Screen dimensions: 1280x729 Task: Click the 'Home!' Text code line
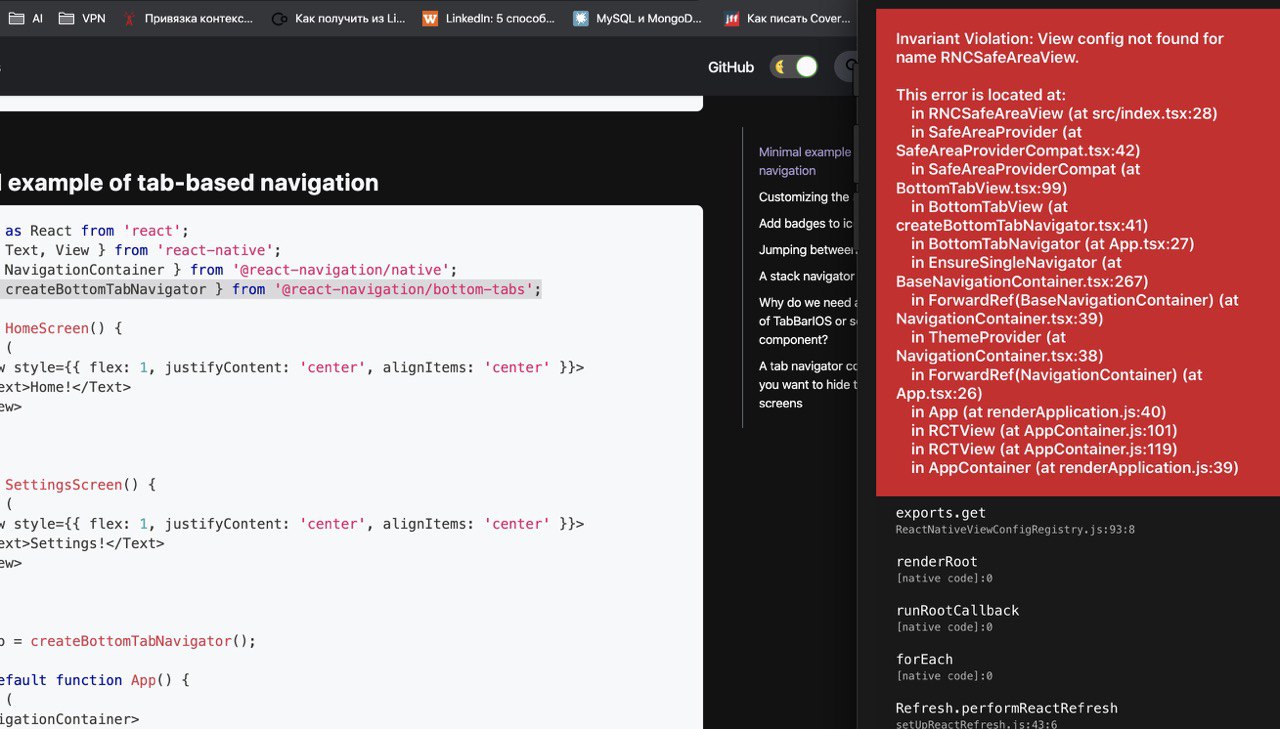click(65, 387)
